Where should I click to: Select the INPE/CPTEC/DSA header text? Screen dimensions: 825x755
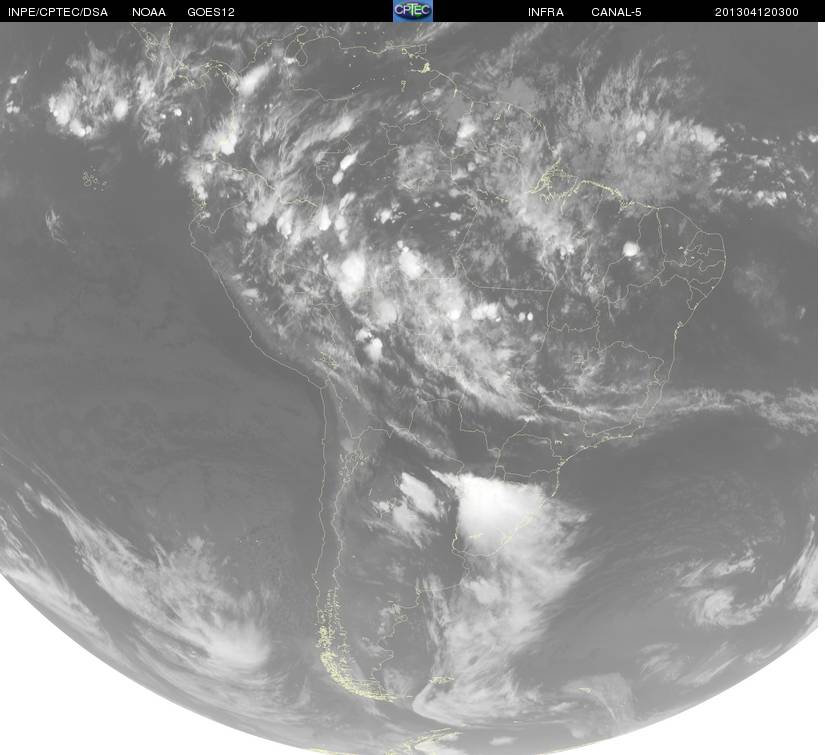tap(58, 12)
